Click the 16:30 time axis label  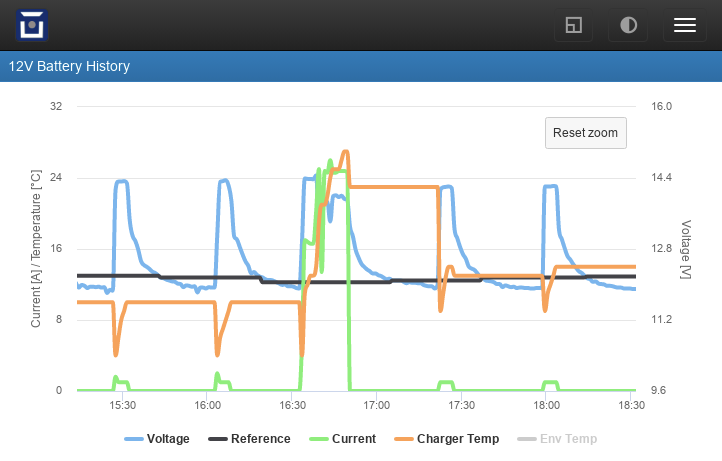pyautogui.click(x=292, y=405)
